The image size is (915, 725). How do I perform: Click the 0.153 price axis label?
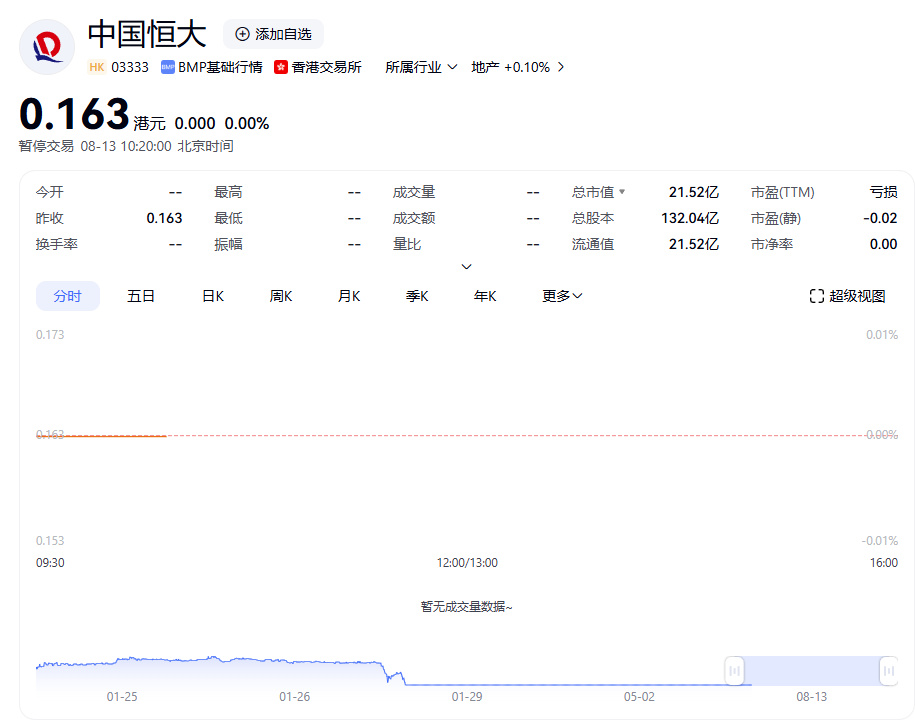pos(50,541)
